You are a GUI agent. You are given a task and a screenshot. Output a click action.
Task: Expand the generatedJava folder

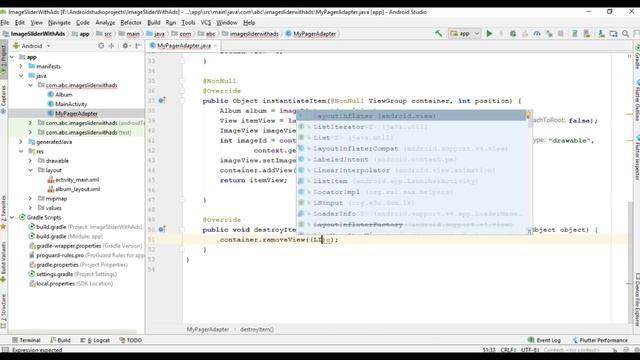coord(21,142)
